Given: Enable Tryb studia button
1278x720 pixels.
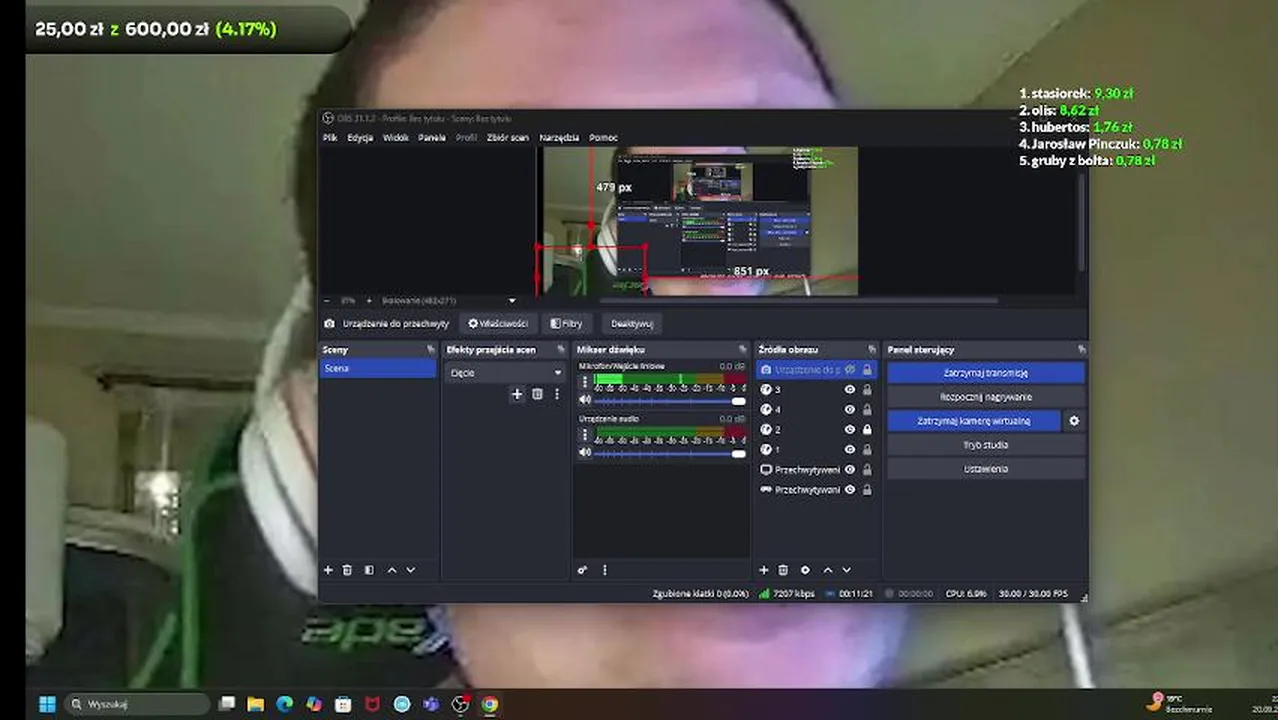Looking at the screenshot, I should tap(986, 445).
